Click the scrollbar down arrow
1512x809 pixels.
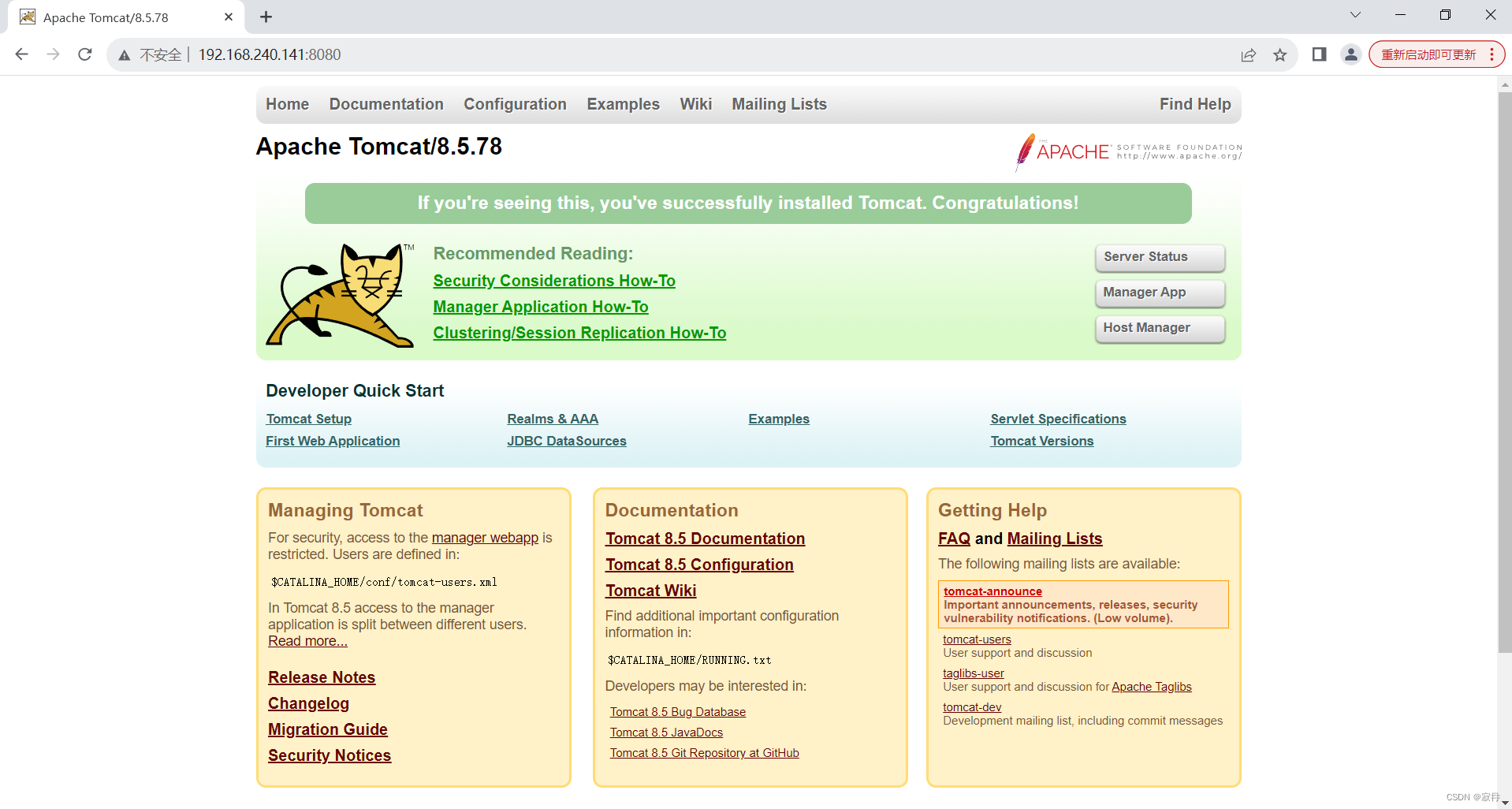[x=1505, y=802]
